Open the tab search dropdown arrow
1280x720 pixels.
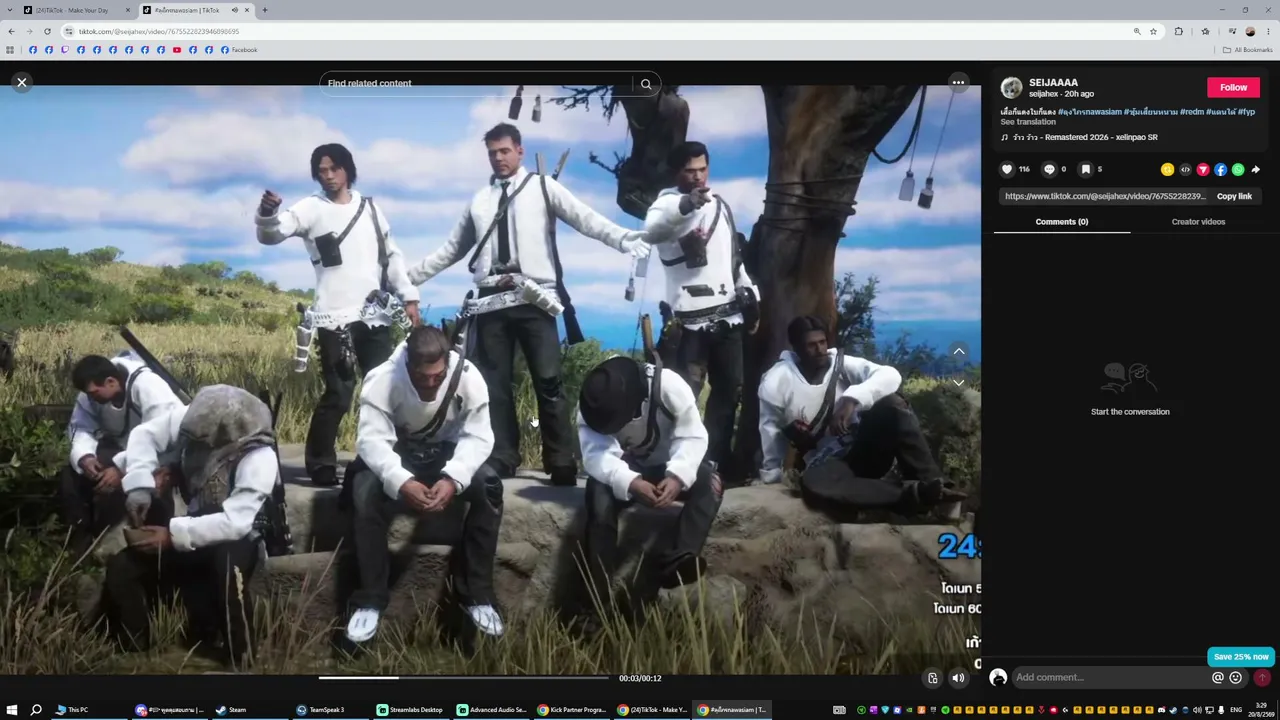pyautogui.click(x=9, y=10)
